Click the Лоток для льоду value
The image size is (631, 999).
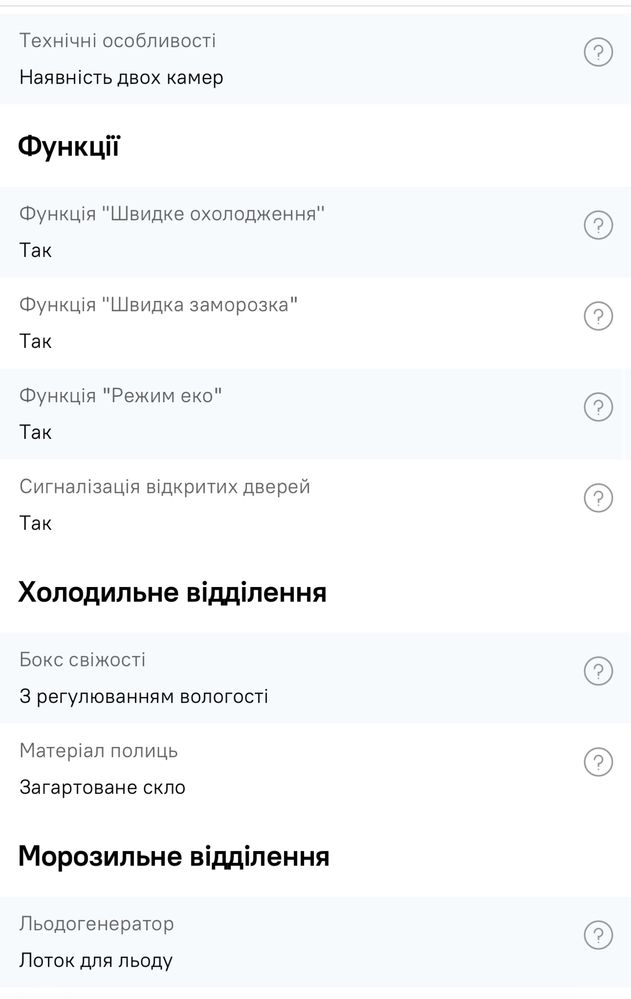96,960
